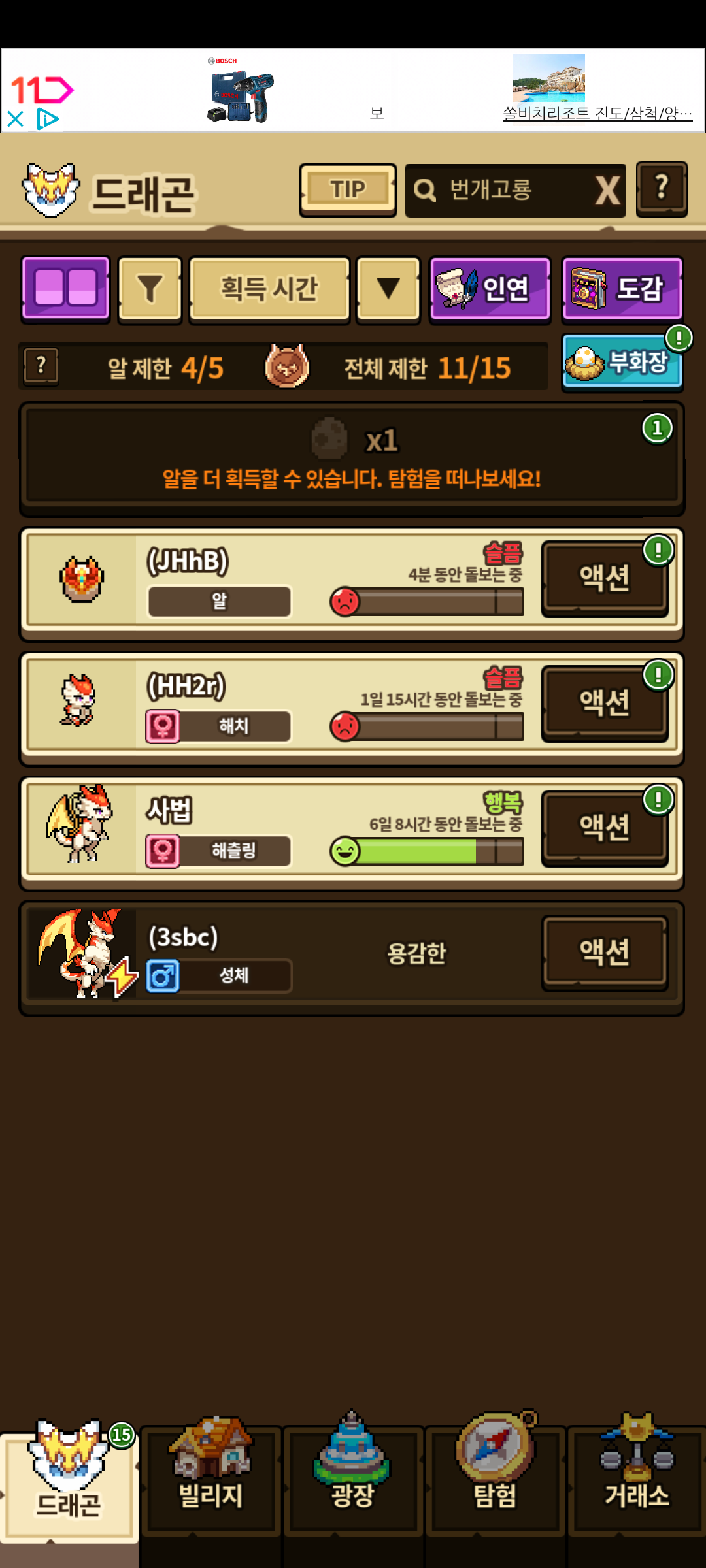Open the 거래소 trading scales tab

637,1478
